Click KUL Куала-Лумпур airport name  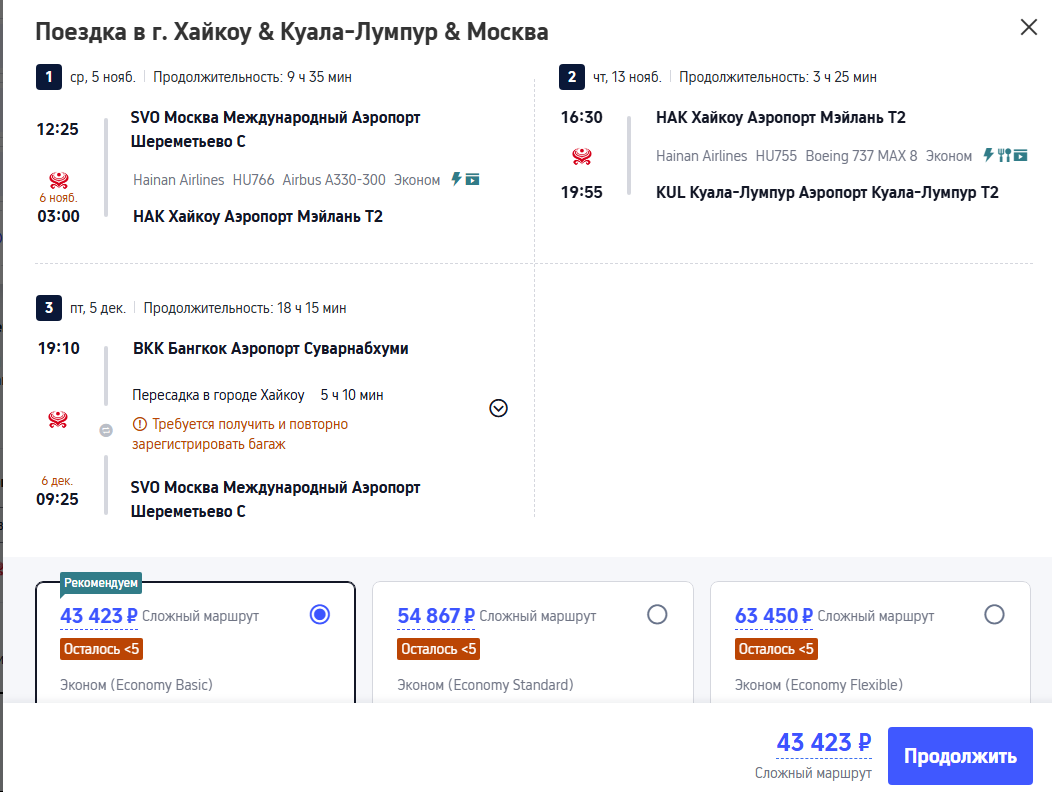click(x=827, y=193)
